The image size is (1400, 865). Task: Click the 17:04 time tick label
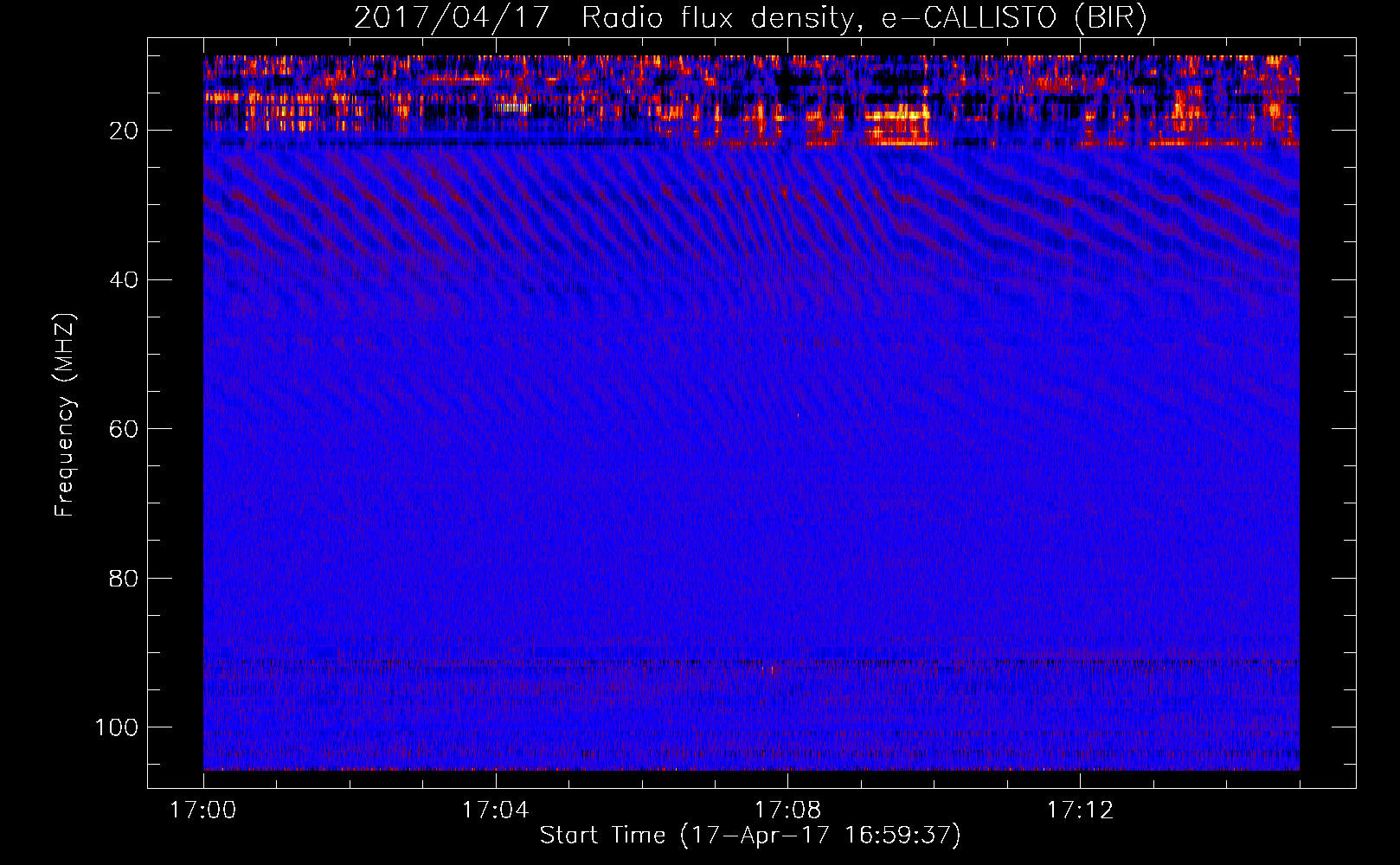click(495, 811)
